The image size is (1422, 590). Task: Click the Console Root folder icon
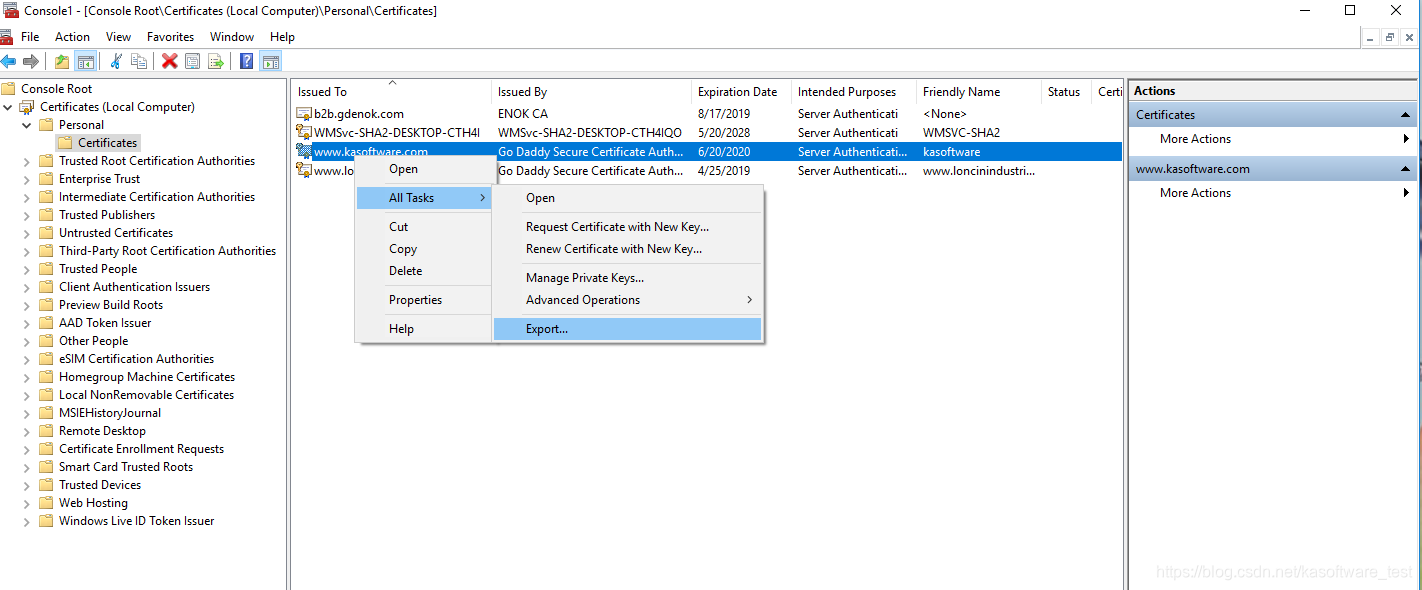click(x=9, y=89)
